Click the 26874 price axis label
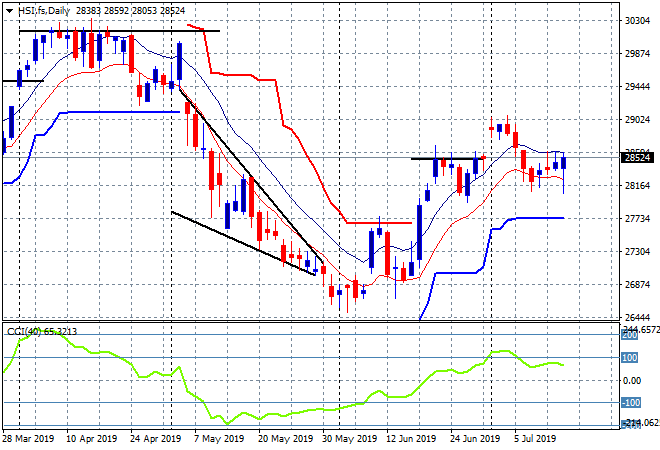Image resolution: width=660 pixels, height=450 pixels. tap(637, 285)
